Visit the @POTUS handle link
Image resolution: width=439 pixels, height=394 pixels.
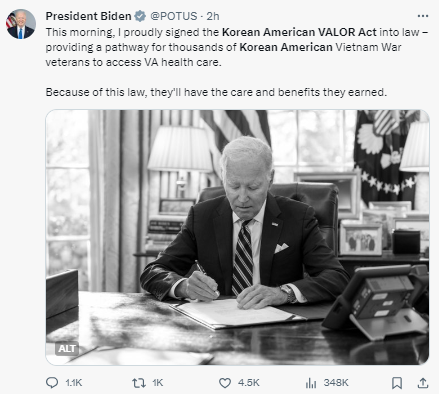[174, 16]
